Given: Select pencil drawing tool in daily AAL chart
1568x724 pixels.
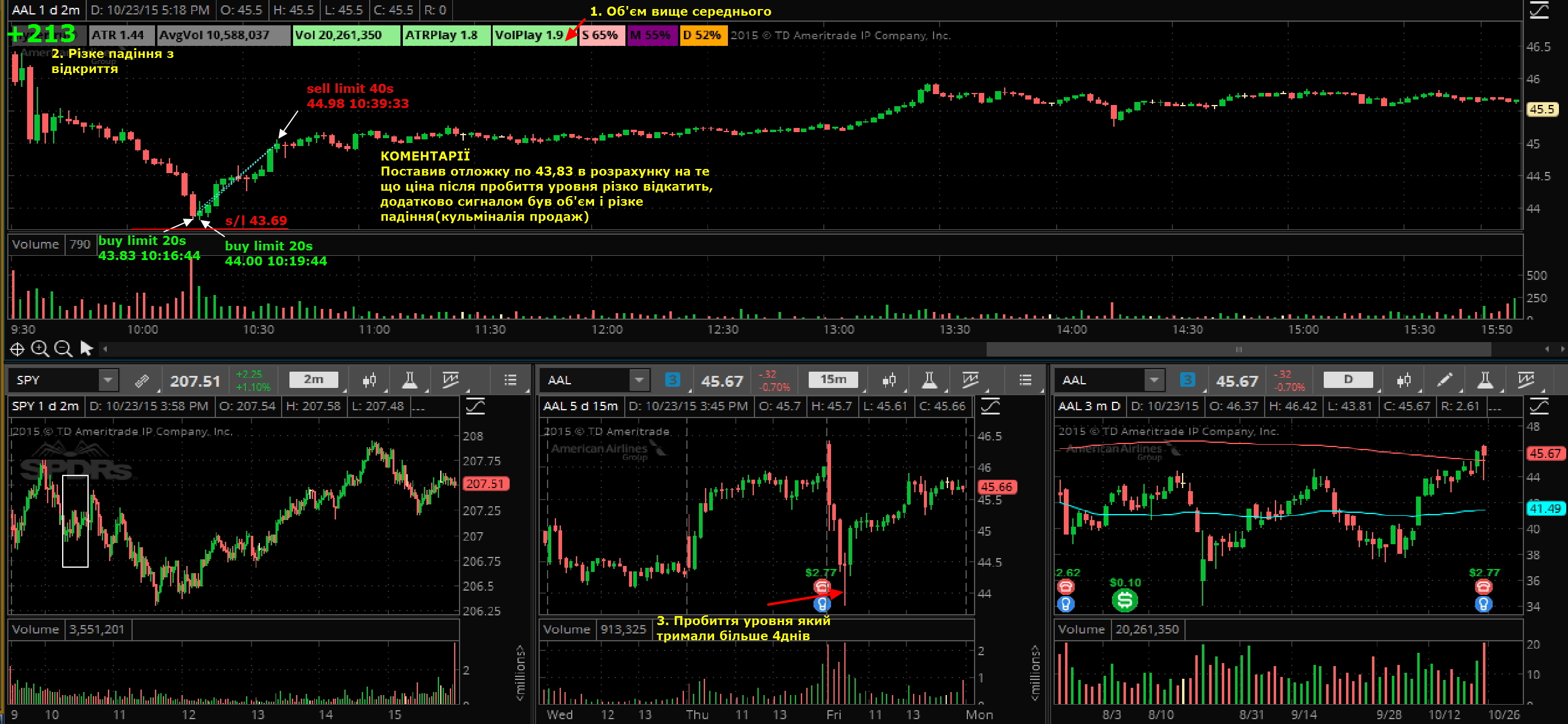Looking at the screenshot, I should coord(1444,381).
